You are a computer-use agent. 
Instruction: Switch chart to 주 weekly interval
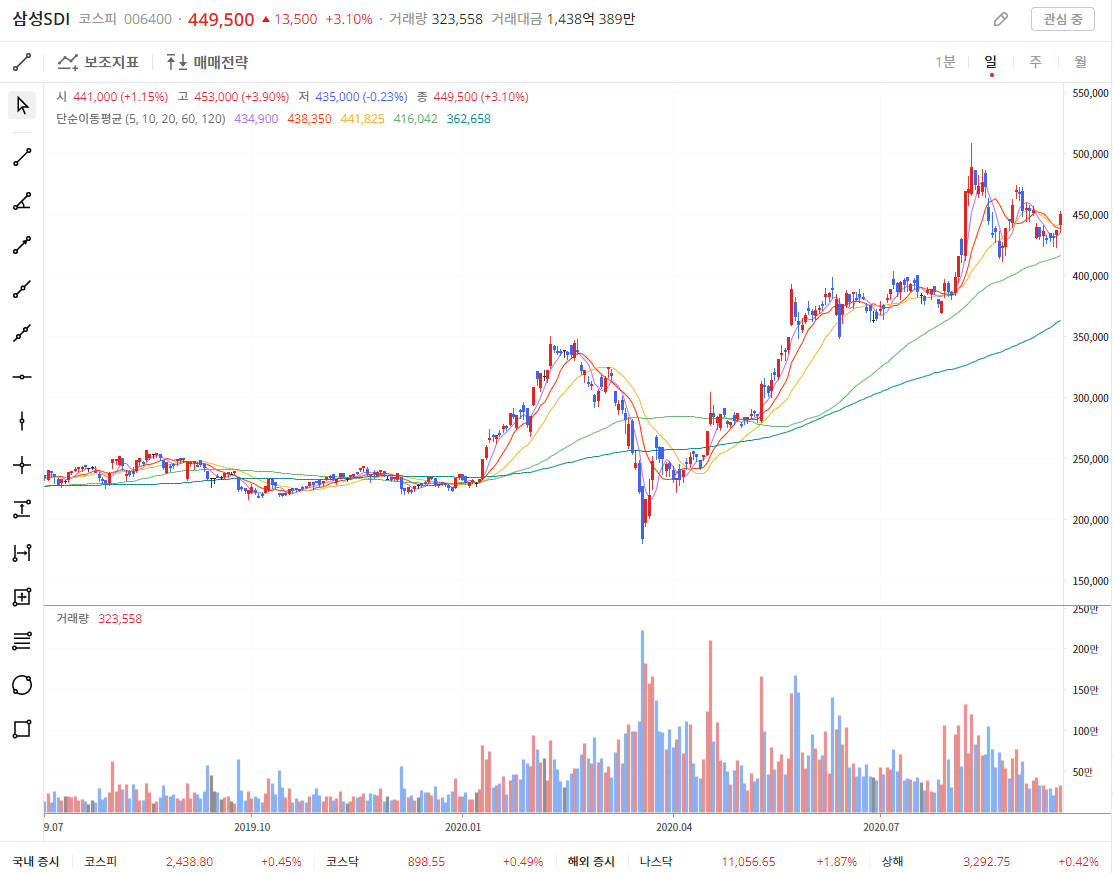click(1036, 62)
